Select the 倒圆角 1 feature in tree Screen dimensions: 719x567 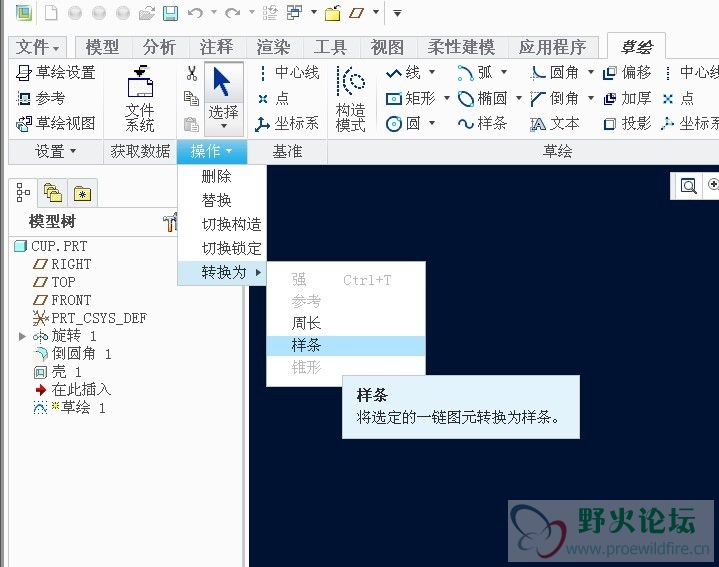(x=72, y=354)
